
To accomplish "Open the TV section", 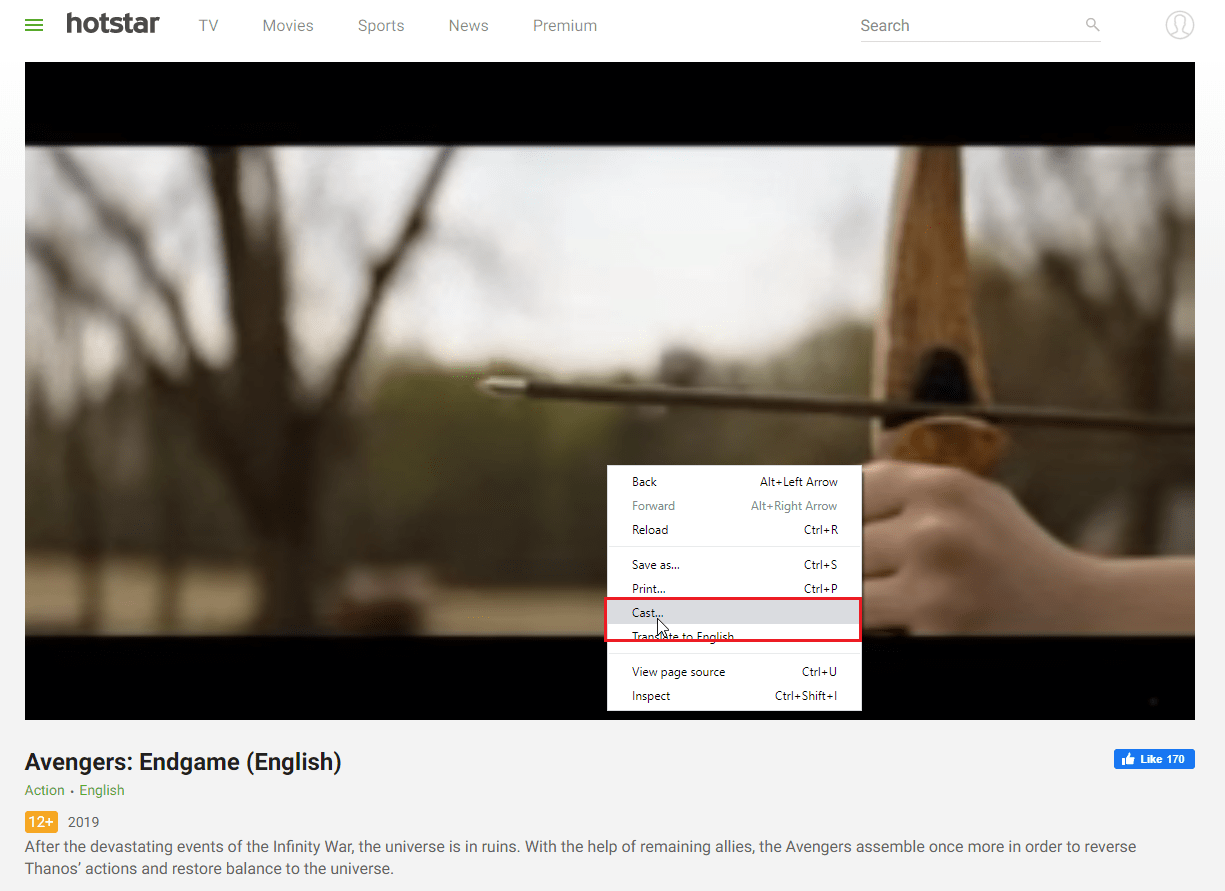I will [208, 26].
